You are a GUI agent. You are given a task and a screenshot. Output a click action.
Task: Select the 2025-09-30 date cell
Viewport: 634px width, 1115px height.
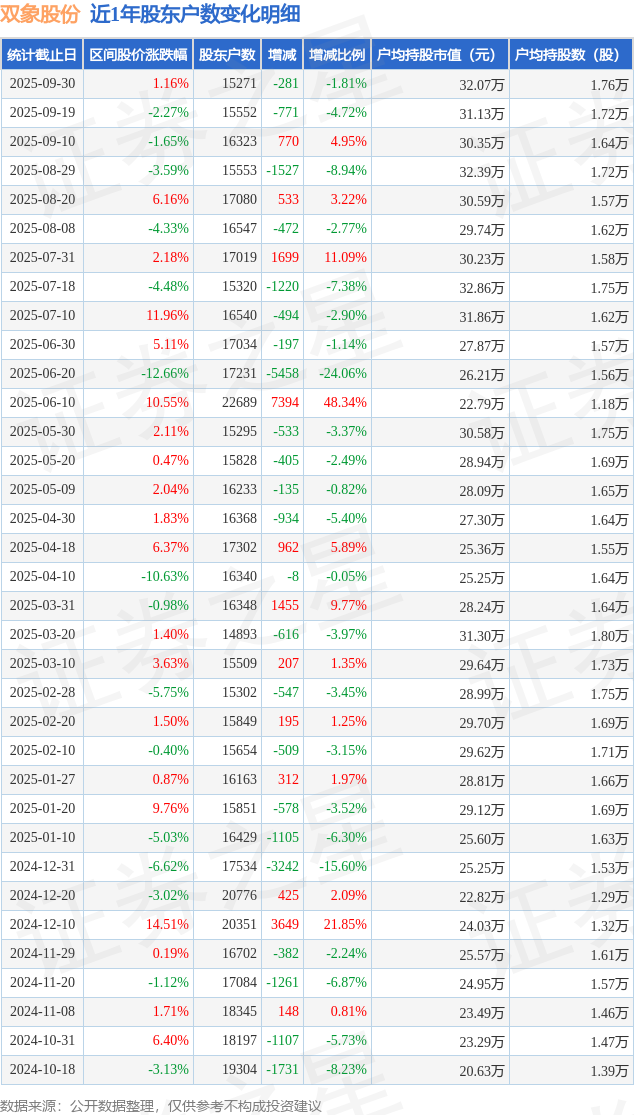click(x=42, y=84)
